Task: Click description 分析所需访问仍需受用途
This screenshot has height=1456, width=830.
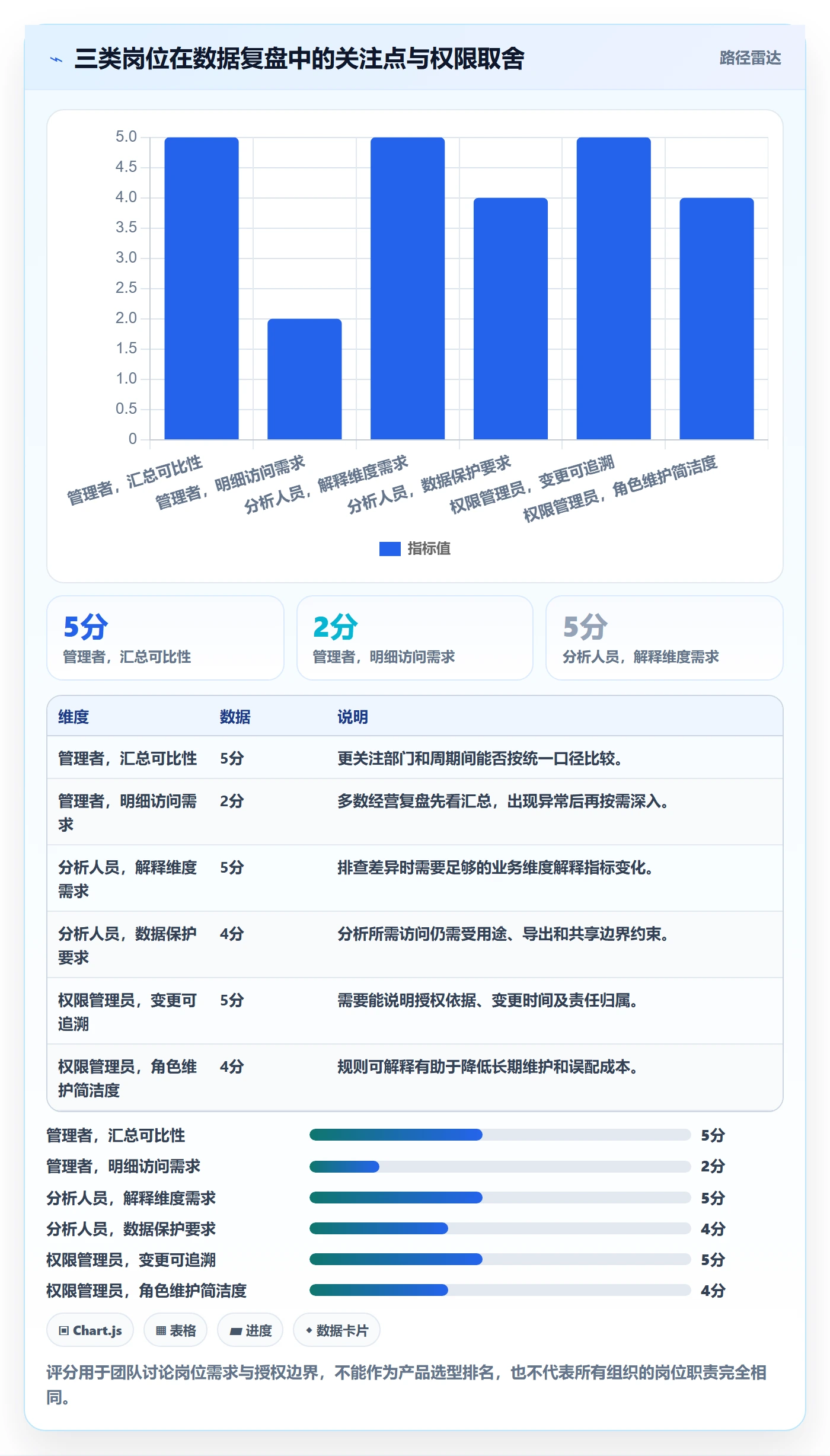Action: [x=503, y=934]
